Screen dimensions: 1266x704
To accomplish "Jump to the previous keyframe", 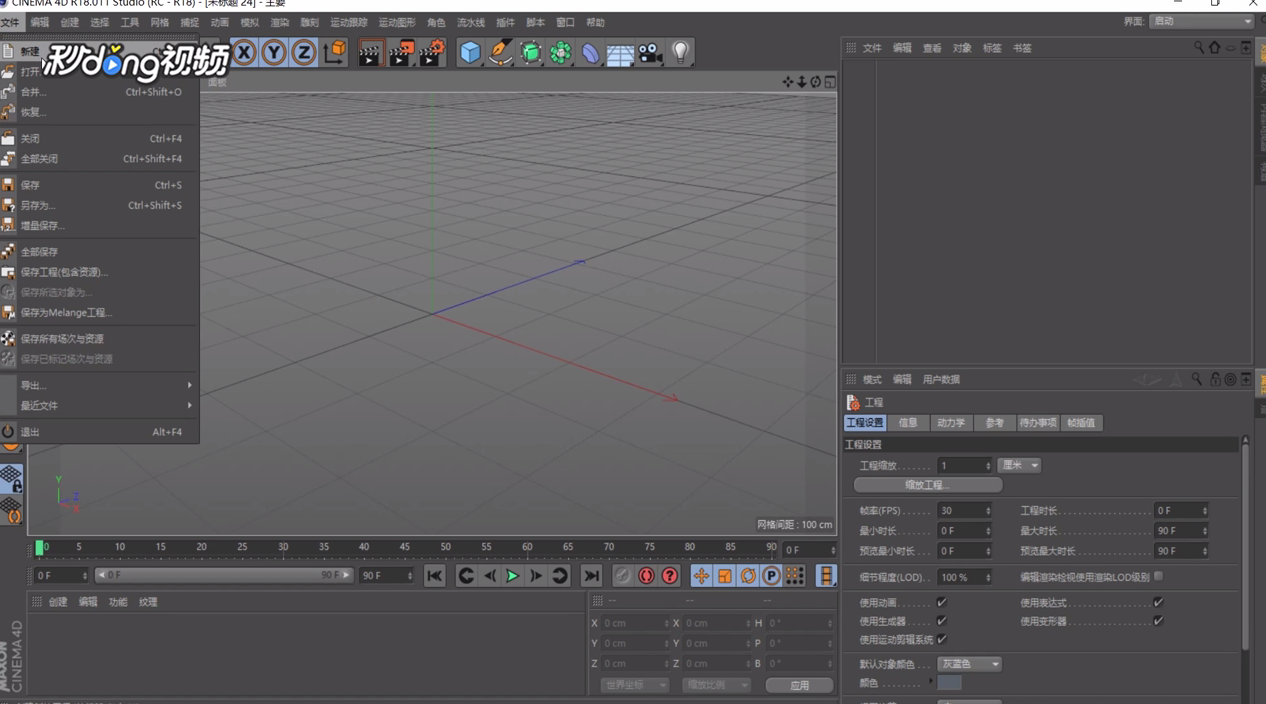I will point(466,576).
